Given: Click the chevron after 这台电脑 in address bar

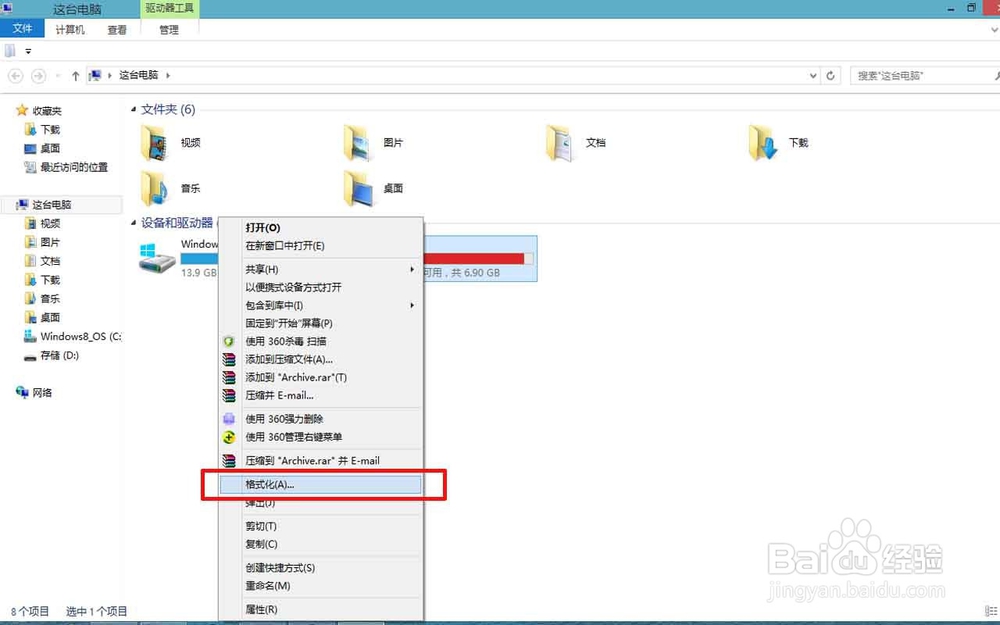Looking at the screenshot, I should pyautogui.click(x=168, y=75).
